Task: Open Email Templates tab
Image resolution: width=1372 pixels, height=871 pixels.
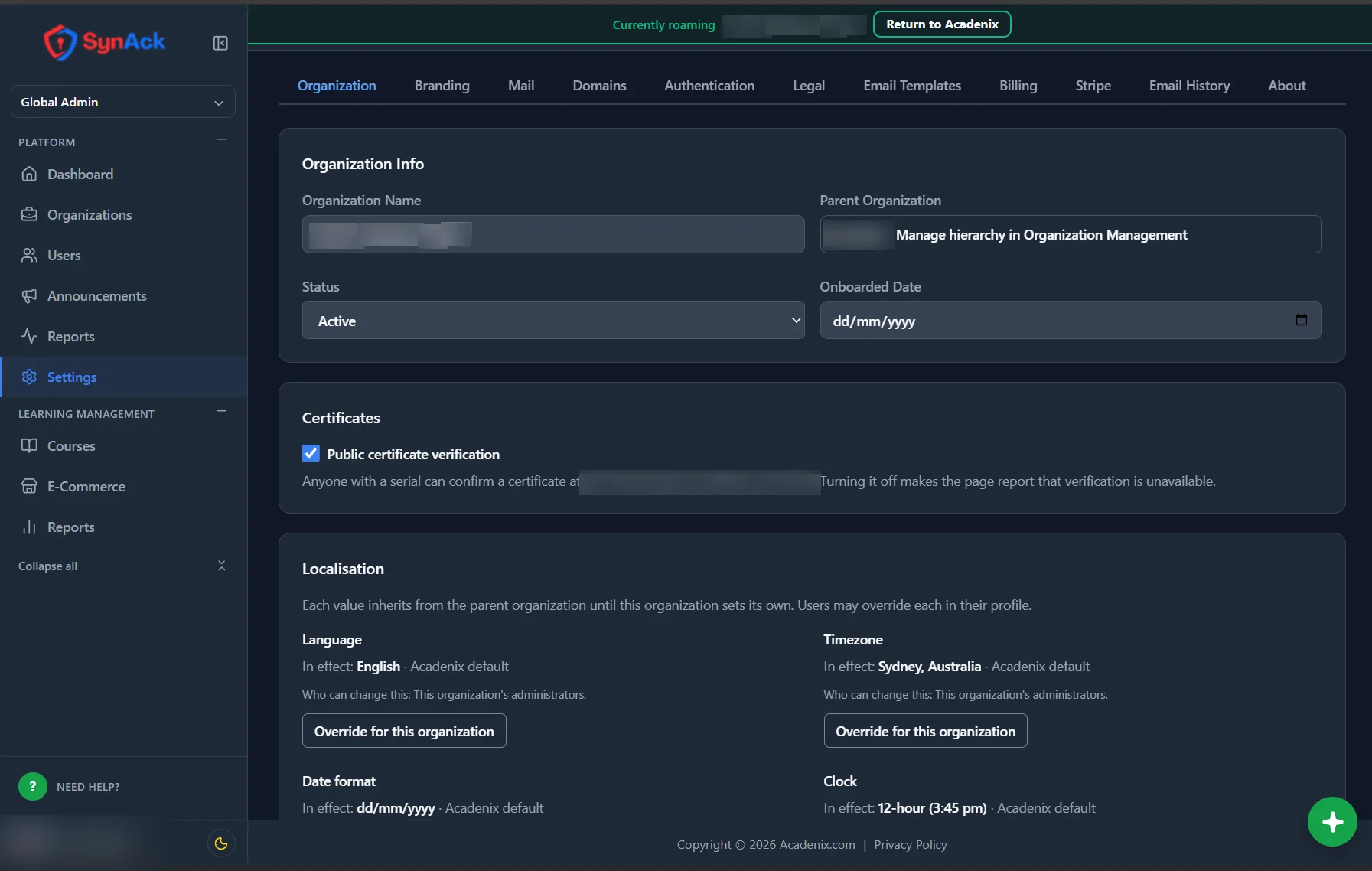Action: tap(912, 86)
